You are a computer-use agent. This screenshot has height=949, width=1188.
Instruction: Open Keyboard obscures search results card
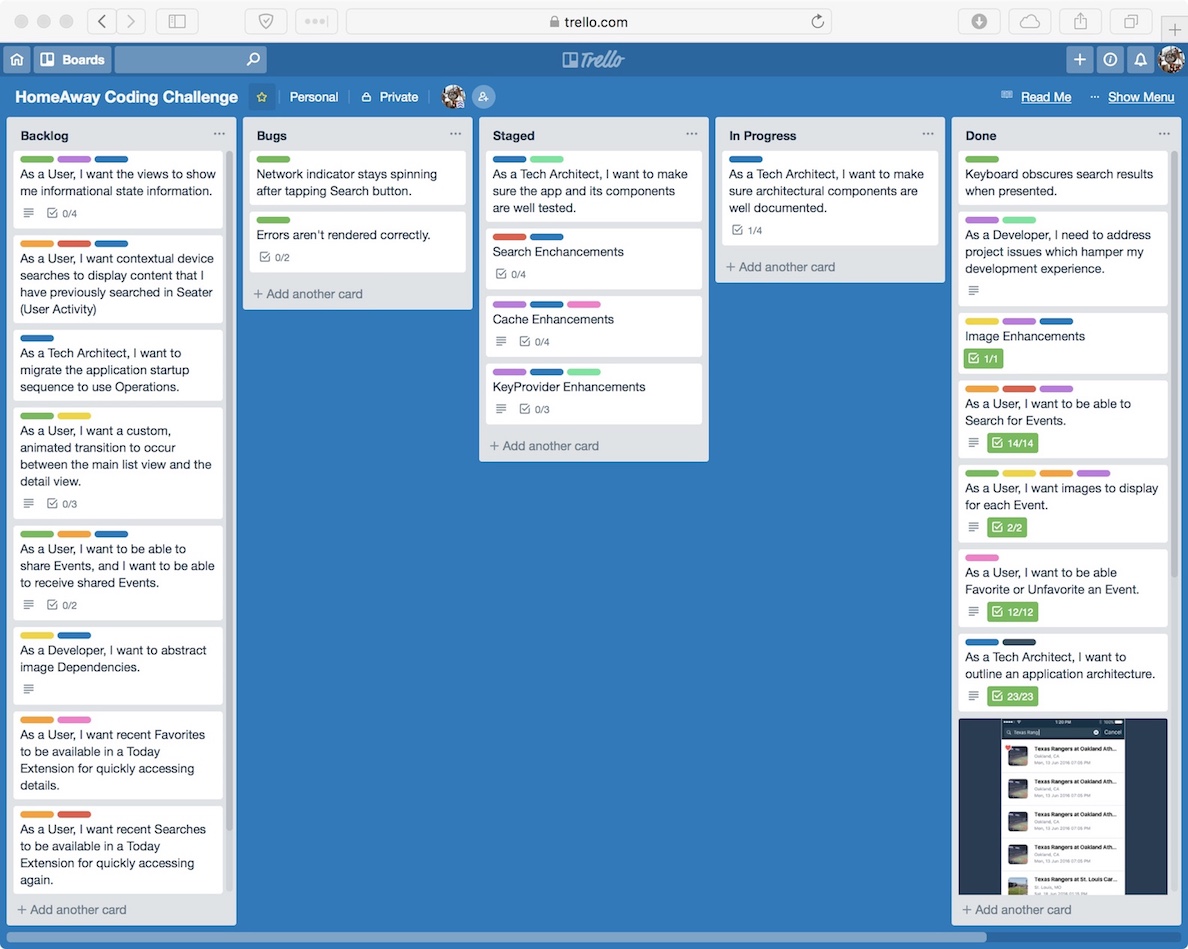(x=1063, y=177)
